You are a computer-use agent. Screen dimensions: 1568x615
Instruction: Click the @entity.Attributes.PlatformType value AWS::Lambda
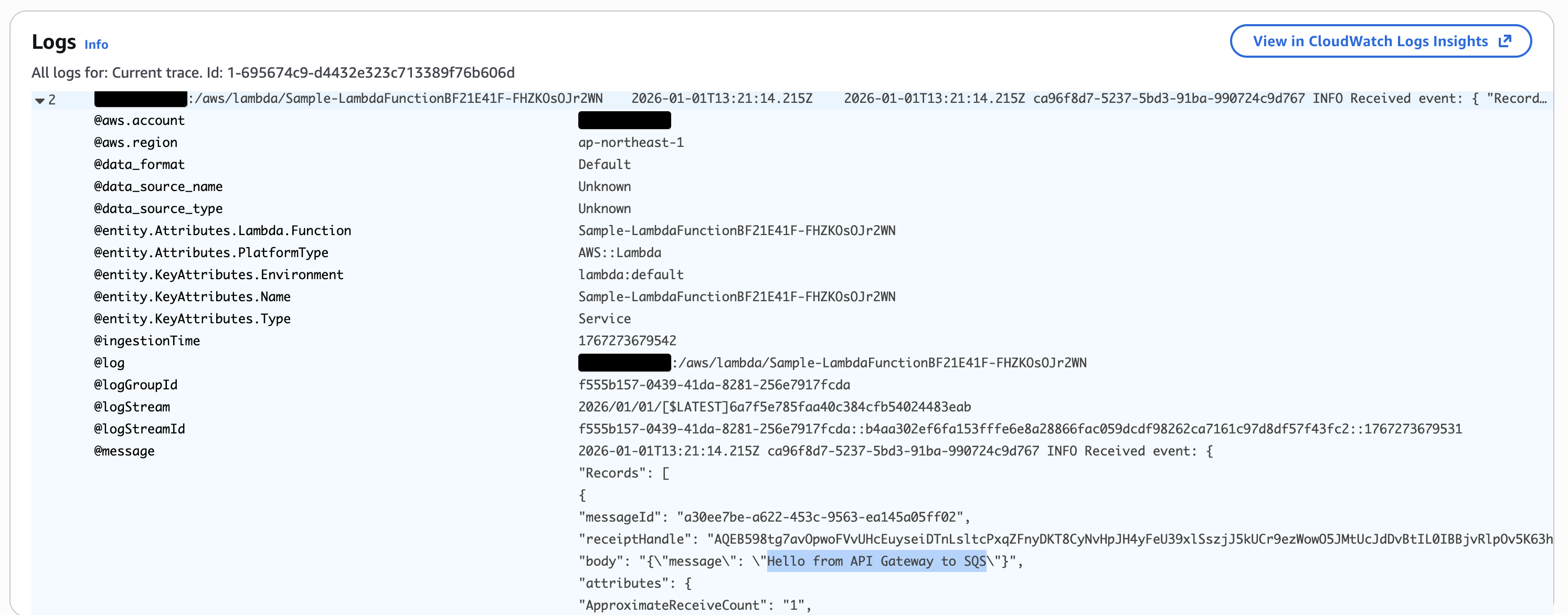pyautogui.click(x=620, y=253)
